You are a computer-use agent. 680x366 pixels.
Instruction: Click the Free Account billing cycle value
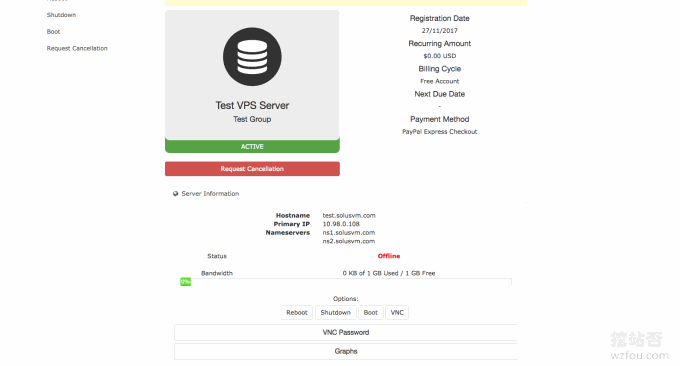pos(439,81)
